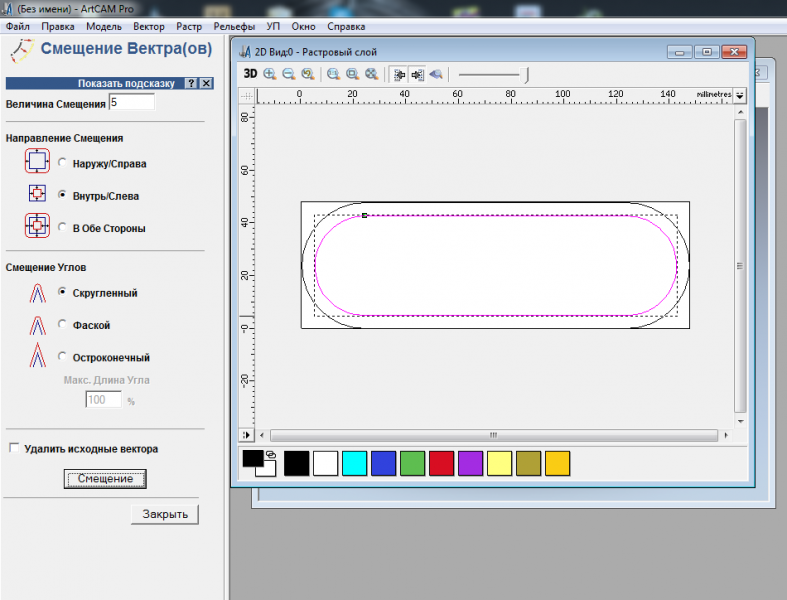Image resolution: width=787 pixels, height=600 pixels.
Task: Open the Окно menu
Action: tap(303, 27)
